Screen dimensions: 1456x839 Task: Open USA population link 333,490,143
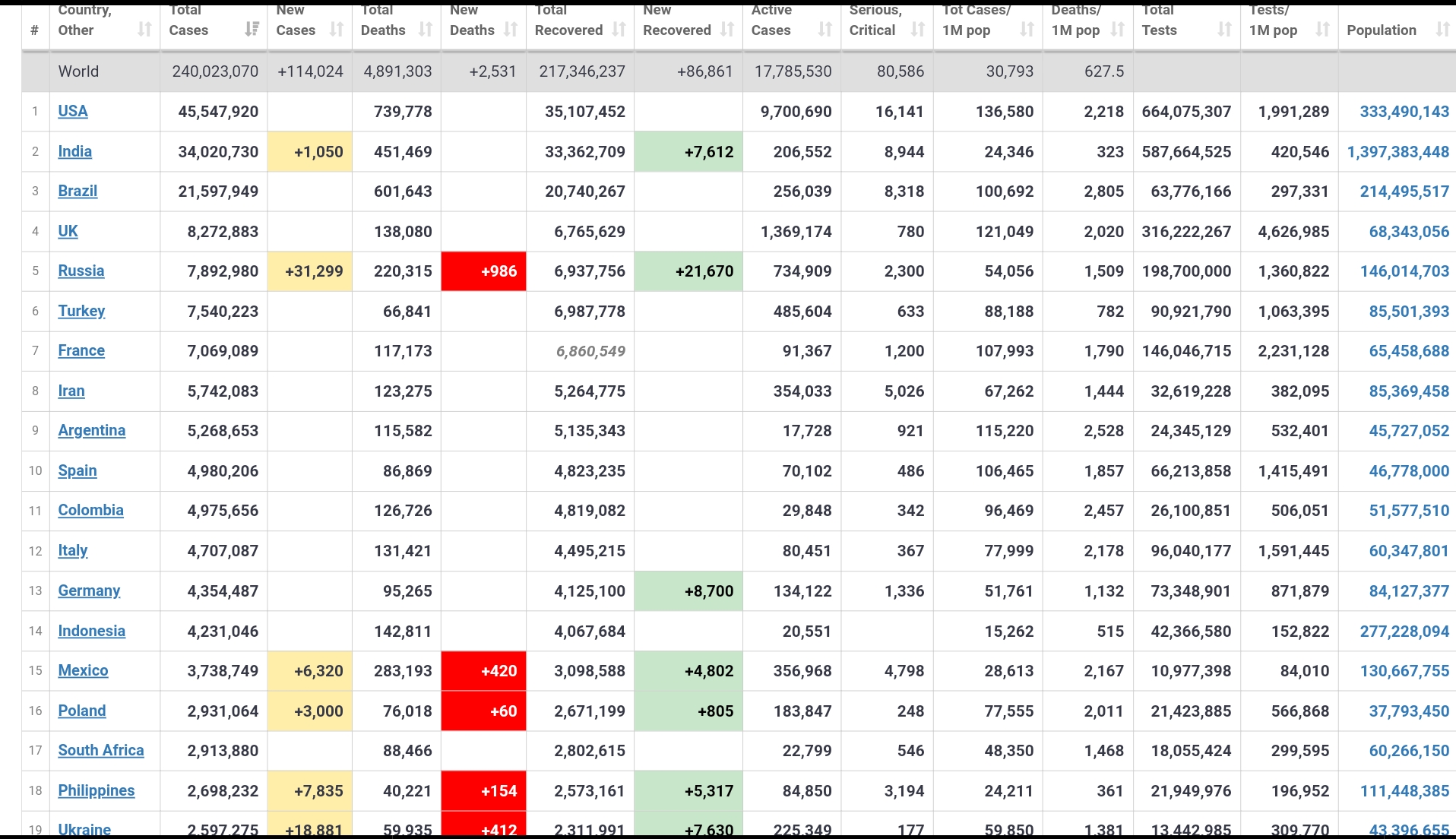(1404, 111)
